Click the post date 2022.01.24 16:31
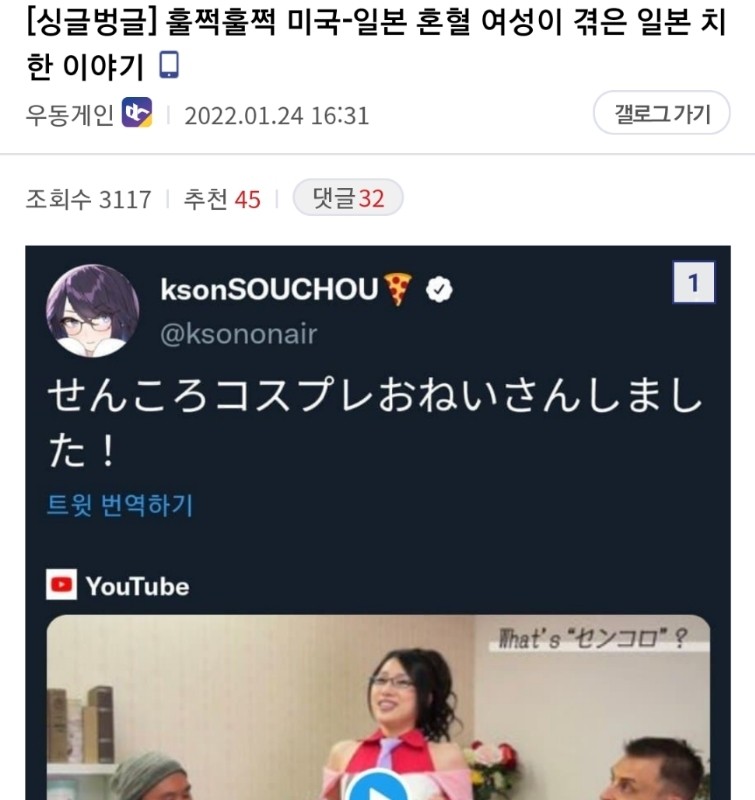 [276, 116]
